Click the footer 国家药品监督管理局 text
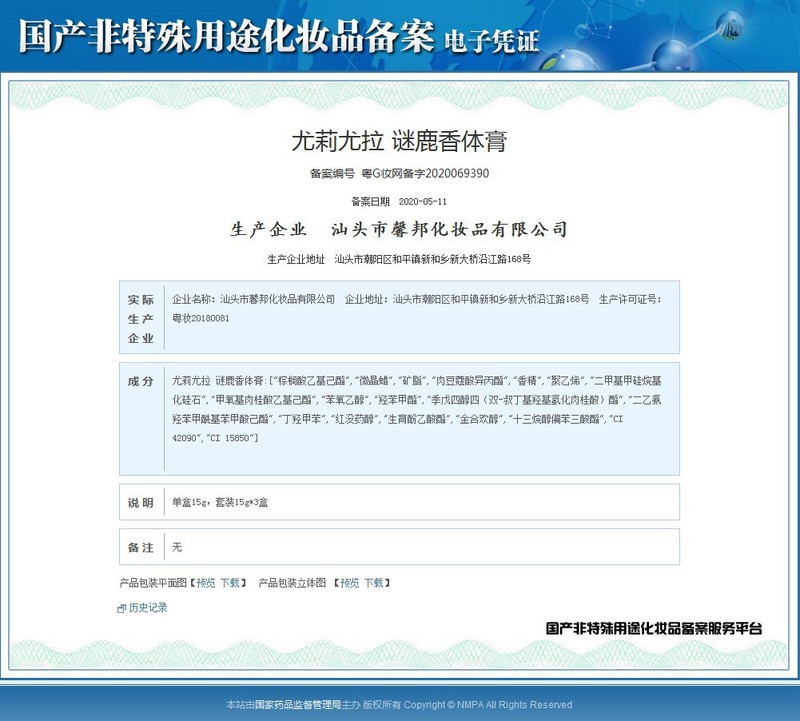 click(x=298, y=705)
